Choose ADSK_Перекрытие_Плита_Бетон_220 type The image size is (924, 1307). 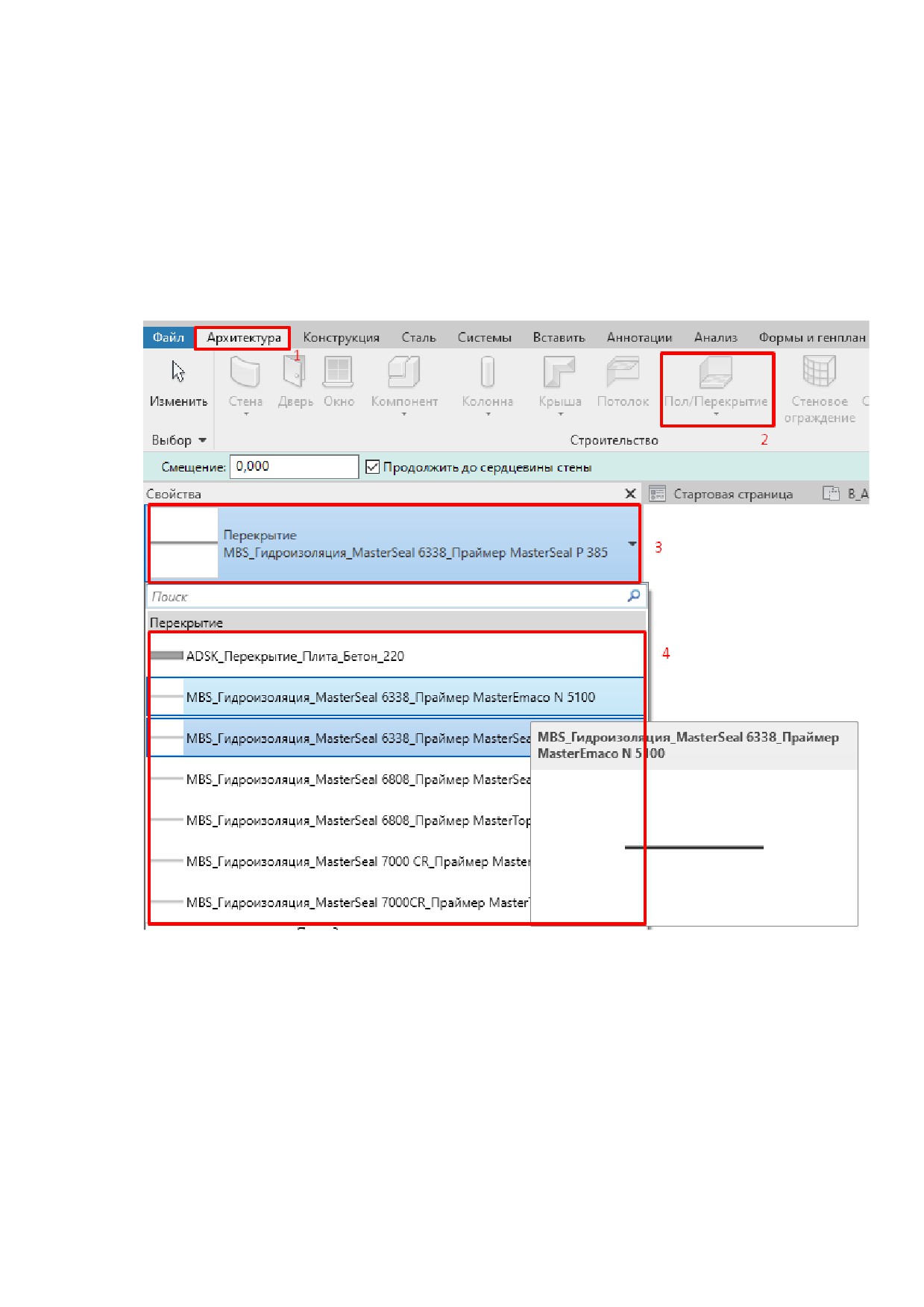pyautogui.click(x=396, y=656)
